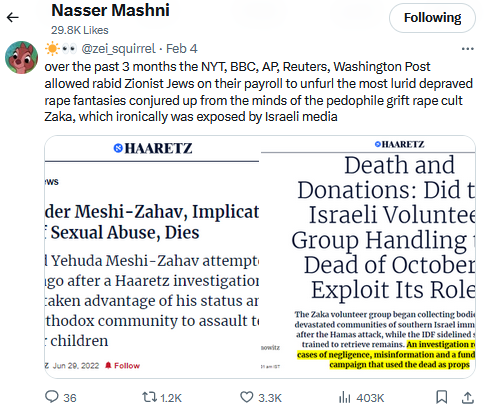Screen dimensions: 486x412
Task: Reply using the speech bubble icon
Action: tap(52, 397)
